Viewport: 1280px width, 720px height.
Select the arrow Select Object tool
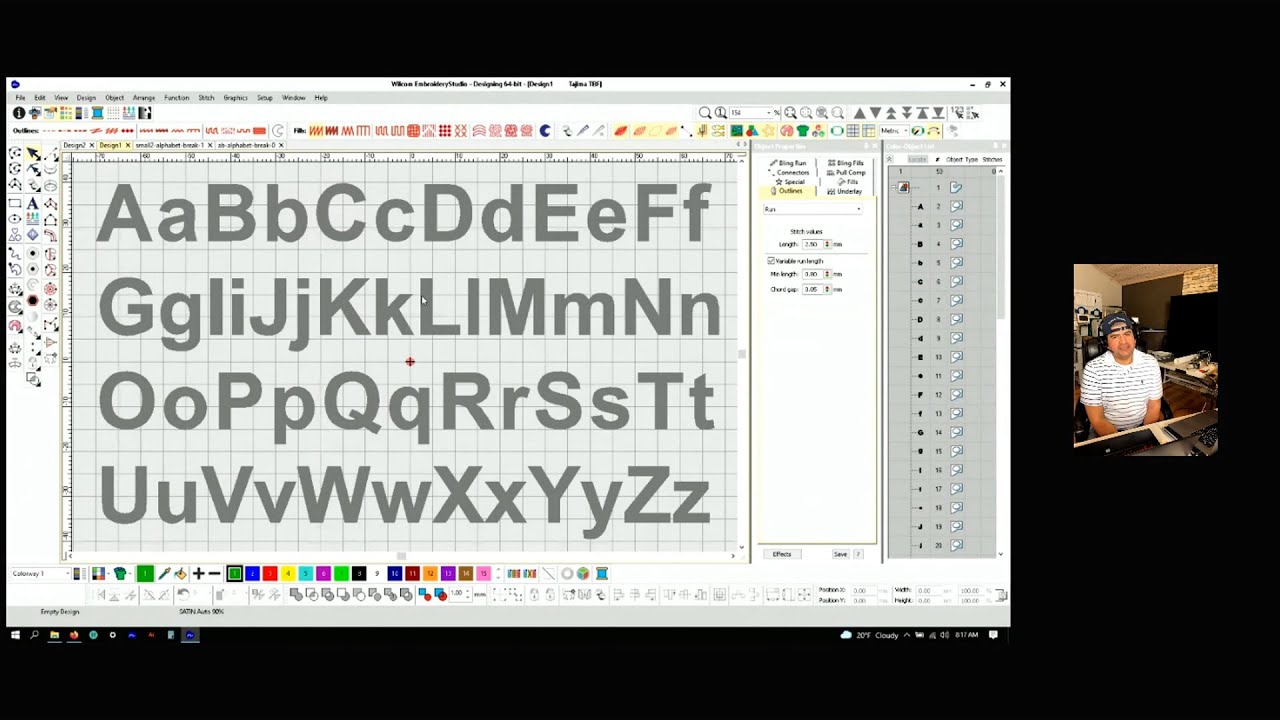tap(33, 153)
